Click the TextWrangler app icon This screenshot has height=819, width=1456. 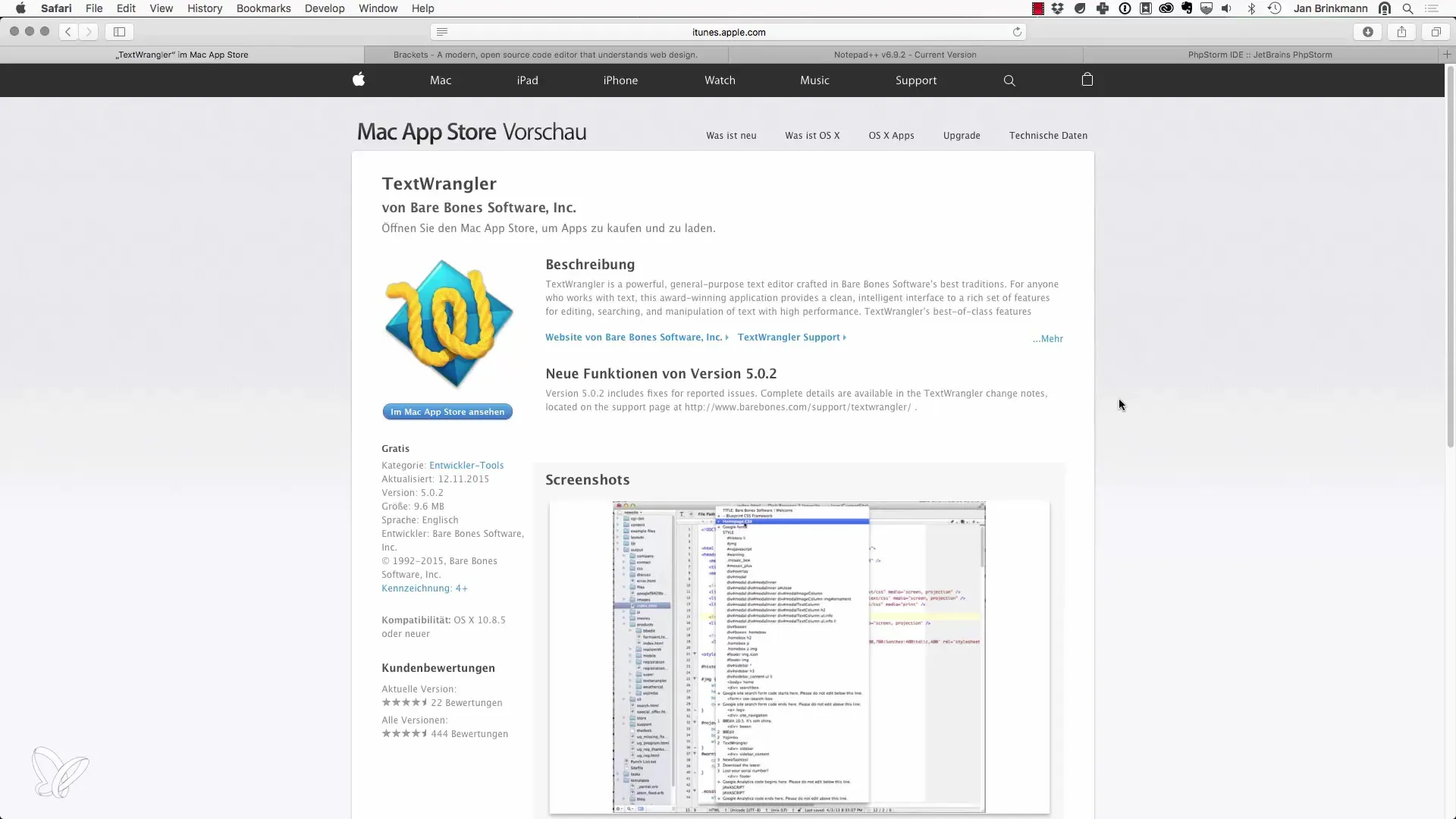(x=448, y=323)
